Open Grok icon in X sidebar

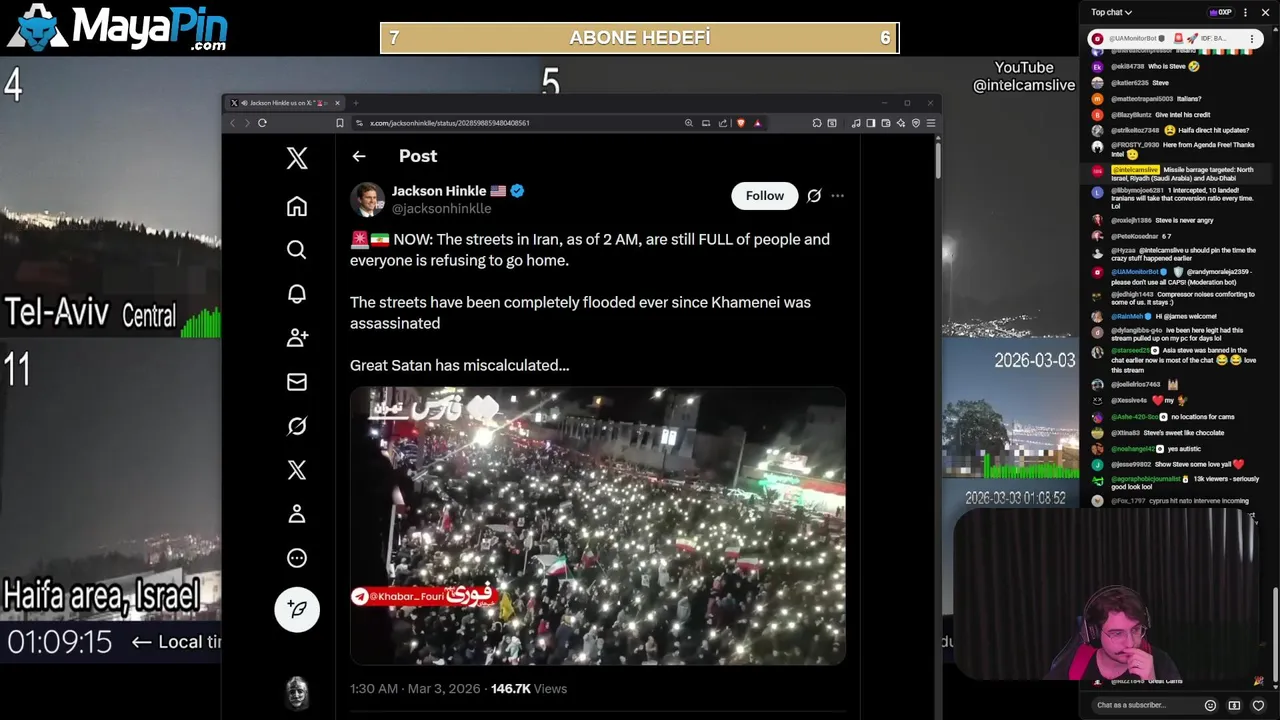pos(297,426)
